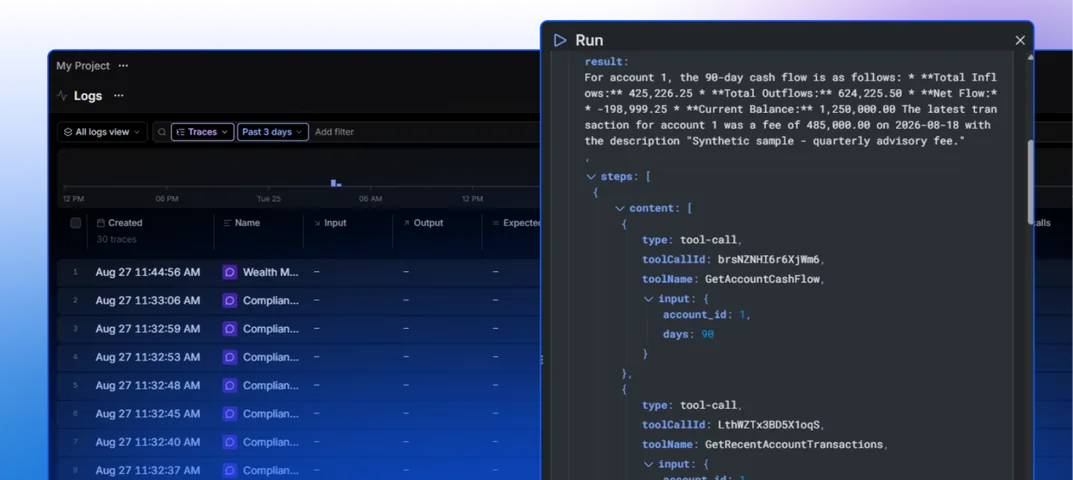Close the Run panel with X

tap(1020, 40)
